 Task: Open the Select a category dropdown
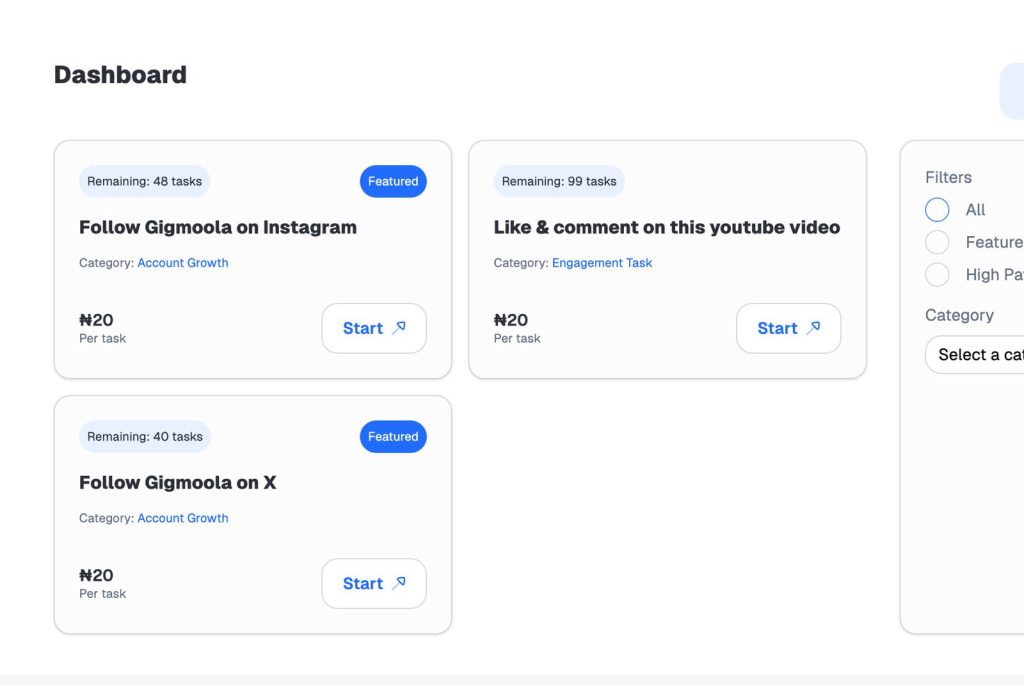coord(974,355)
